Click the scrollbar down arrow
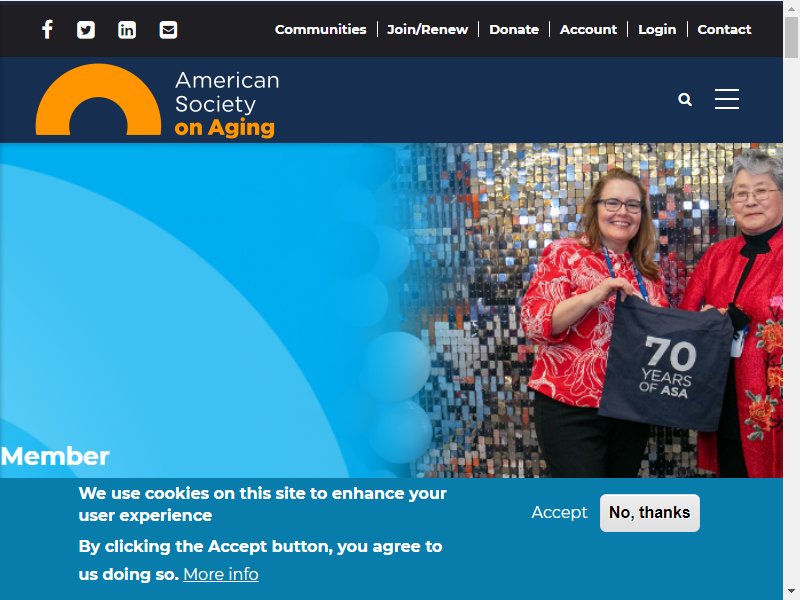 tap(791, 592)
